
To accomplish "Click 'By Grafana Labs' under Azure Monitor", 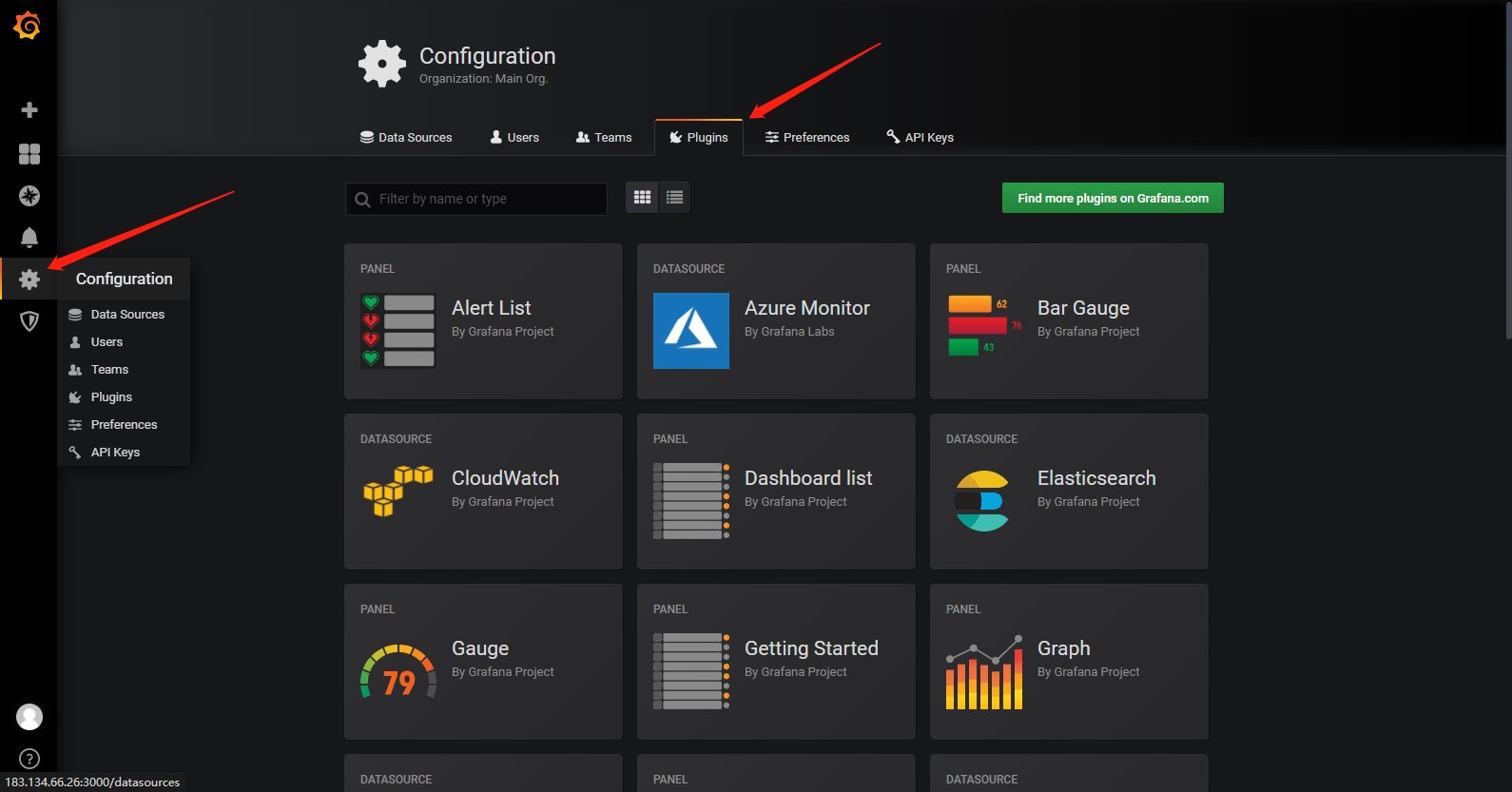I will tap(789, 332).
